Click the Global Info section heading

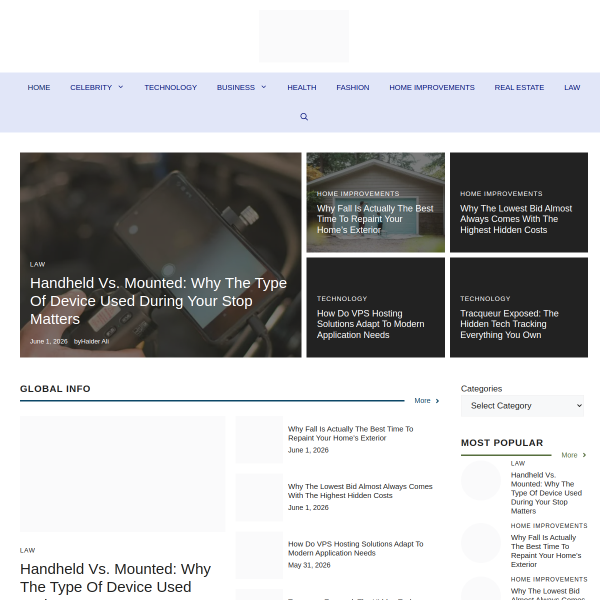tap(55, 389)
